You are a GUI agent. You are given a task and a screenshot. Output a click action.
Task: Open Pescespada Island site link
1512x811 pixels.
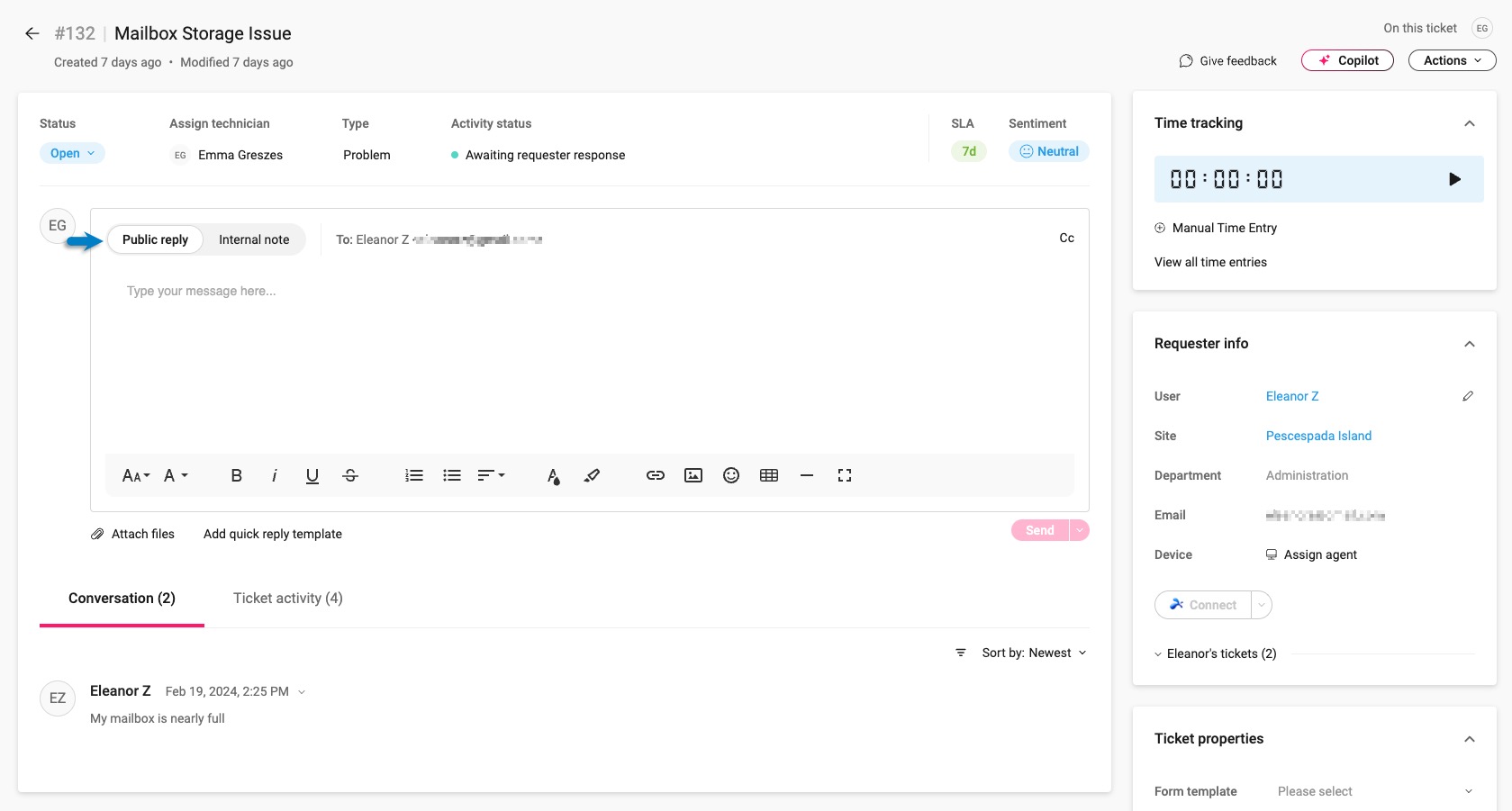tap(1318, 436)
